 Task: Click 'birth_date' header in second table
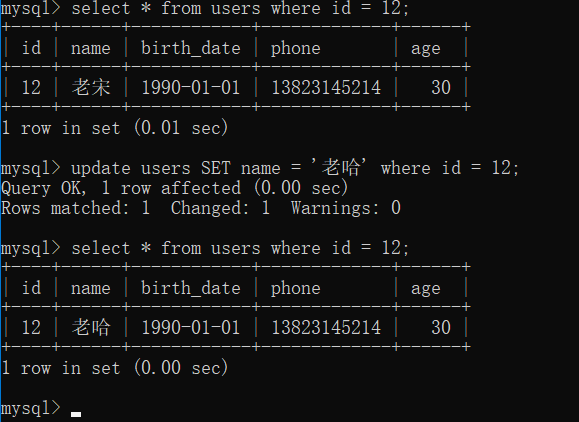(x=191, y=288)
